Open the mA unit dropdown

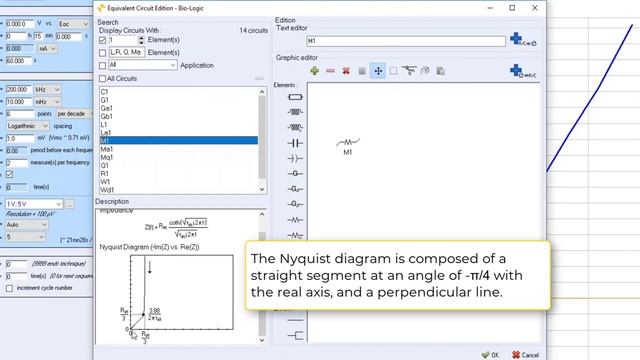pyautogui.click(x=47, y=49)
